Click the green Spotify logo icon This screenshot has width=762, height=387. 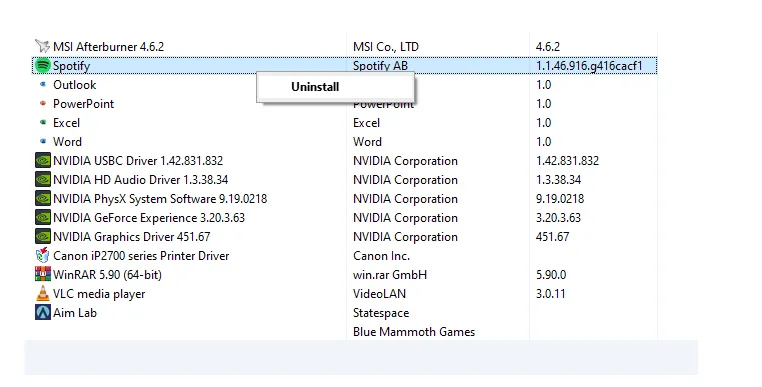[x=43, y=65]
